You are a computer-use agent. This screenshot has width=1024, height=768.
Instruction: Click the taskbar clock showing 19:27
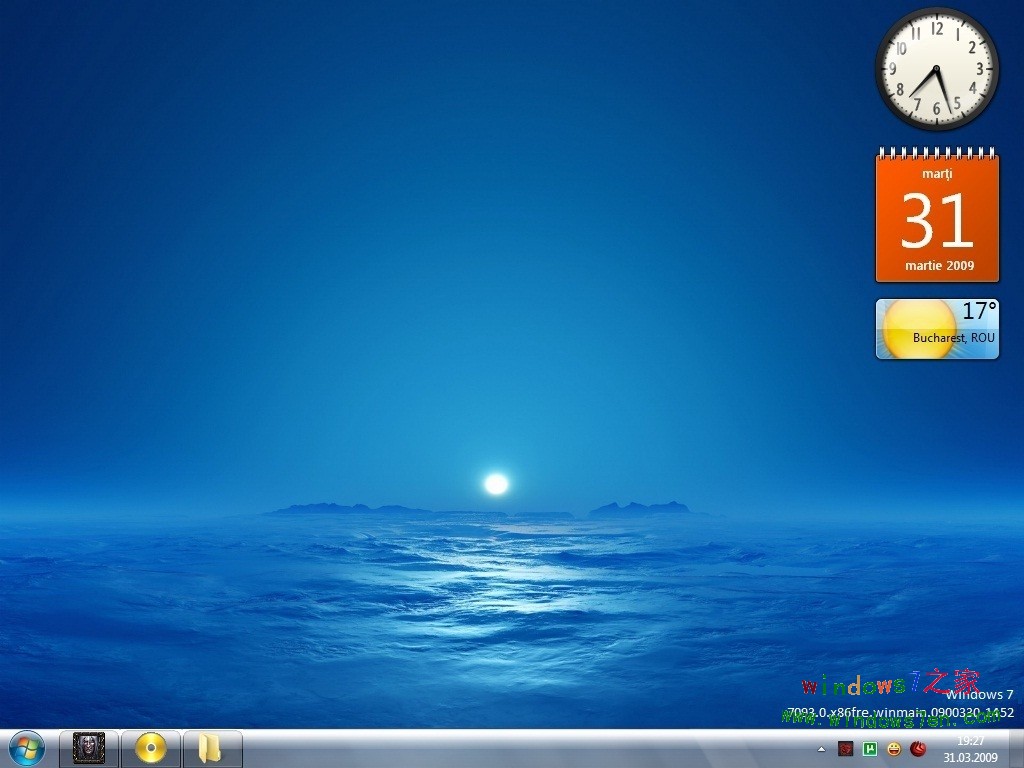(x=969, y=741)
